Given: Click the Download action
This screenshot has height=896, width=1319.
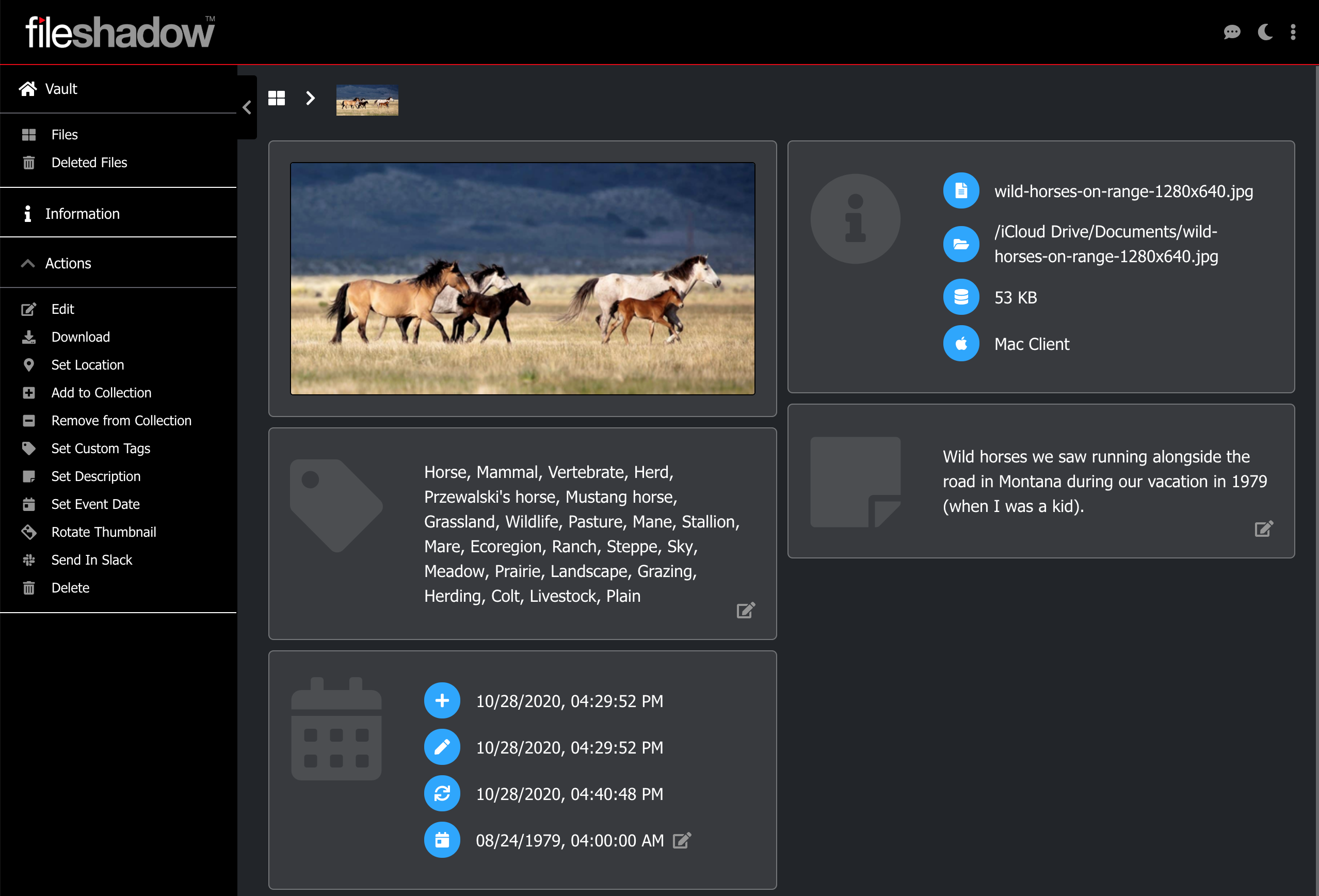Looking at the screenshot, I should click(x=81, y=337).
